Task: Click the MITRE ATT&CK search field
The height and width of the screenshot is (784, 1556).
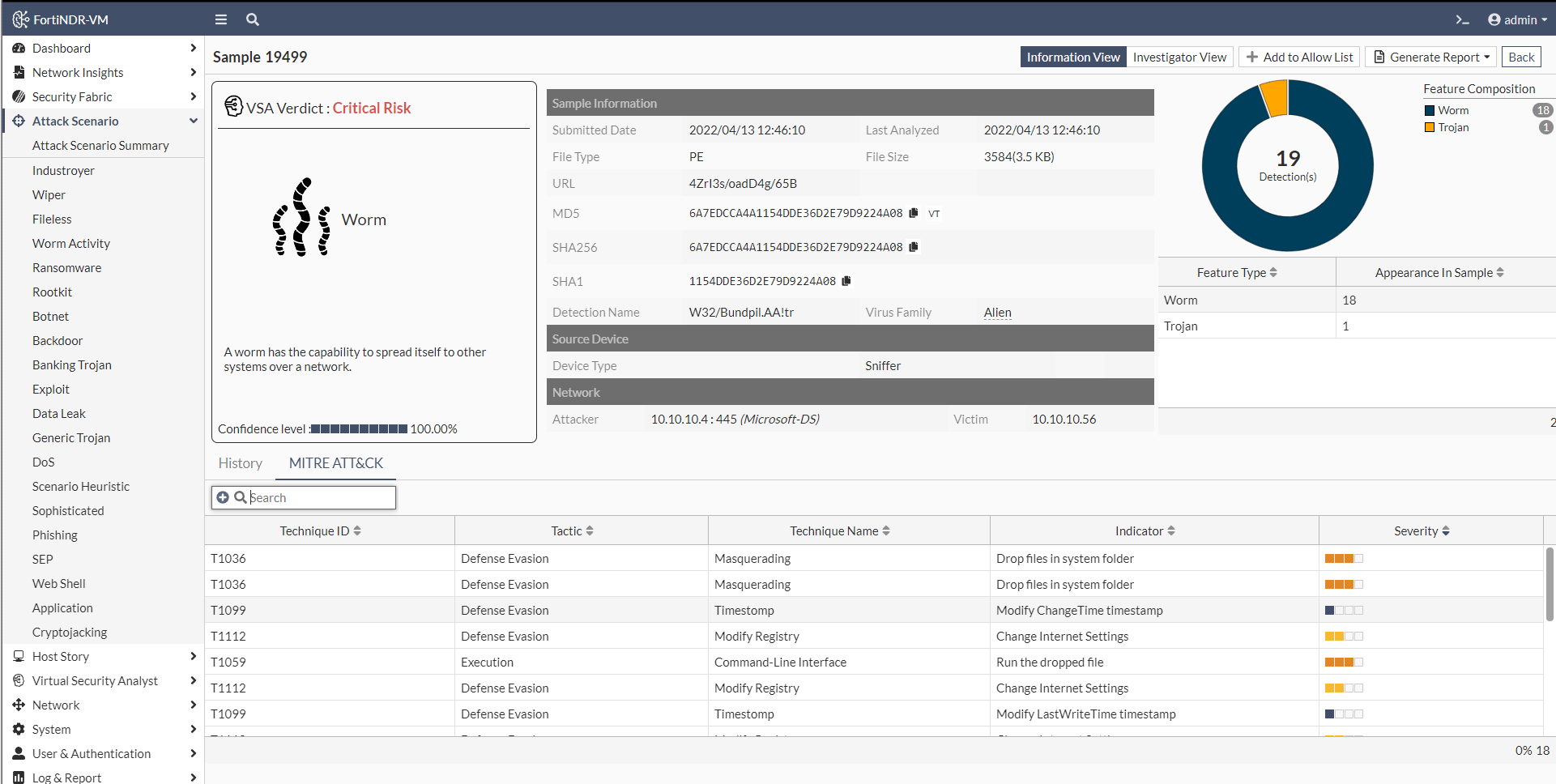Action: coord(320,497)
